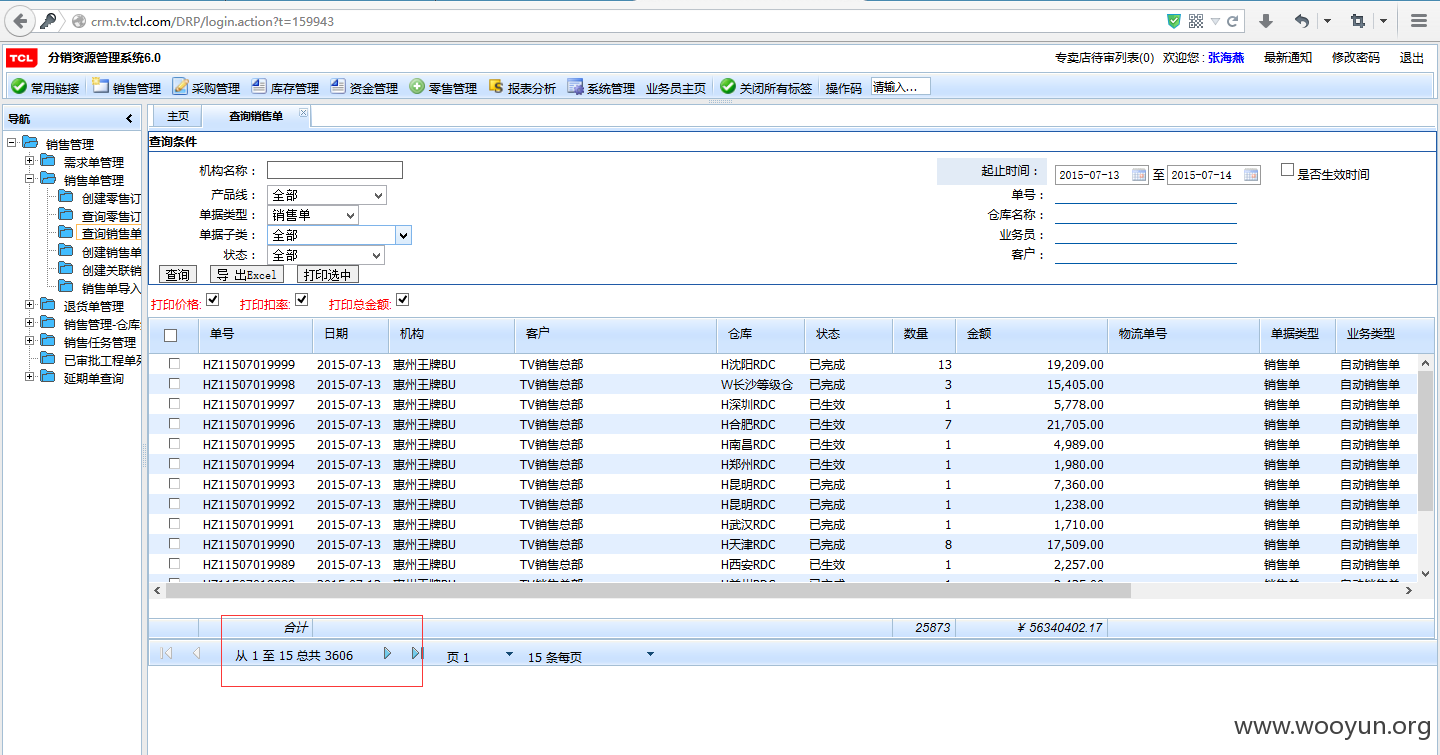Open 15 条每页 page size dropdown
The height and width of the screenshot is (755, 1440).
coord(650,655)
